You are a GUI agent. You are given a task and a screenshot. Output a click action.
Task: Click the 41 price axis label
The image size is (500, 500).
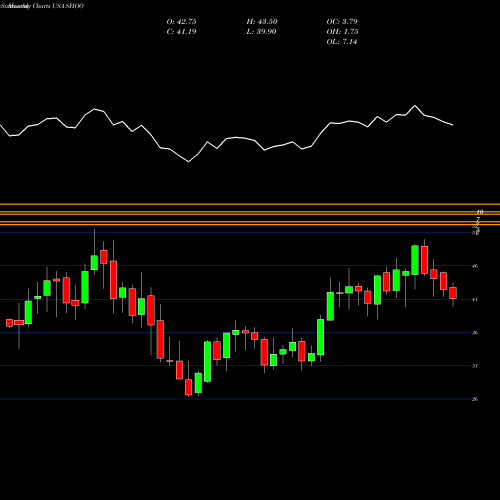[475, 300]
